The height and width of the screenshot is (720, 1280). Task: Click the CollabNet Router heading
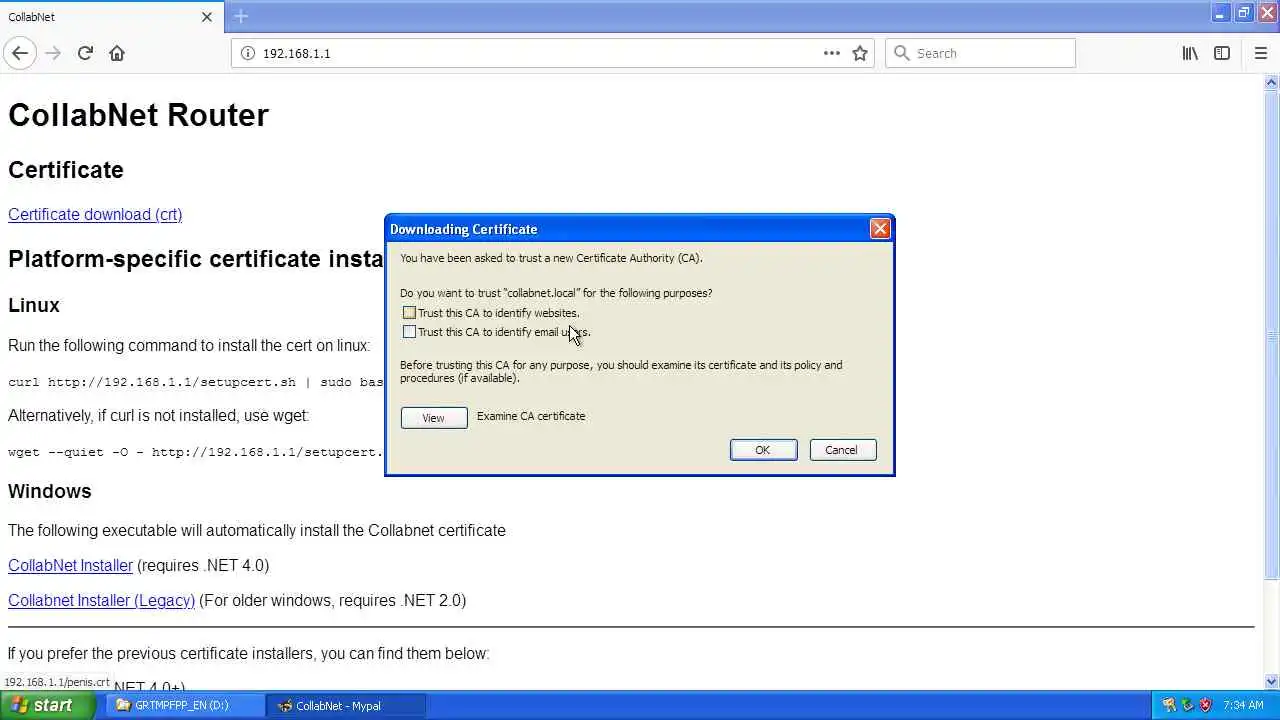click(138, 115)
